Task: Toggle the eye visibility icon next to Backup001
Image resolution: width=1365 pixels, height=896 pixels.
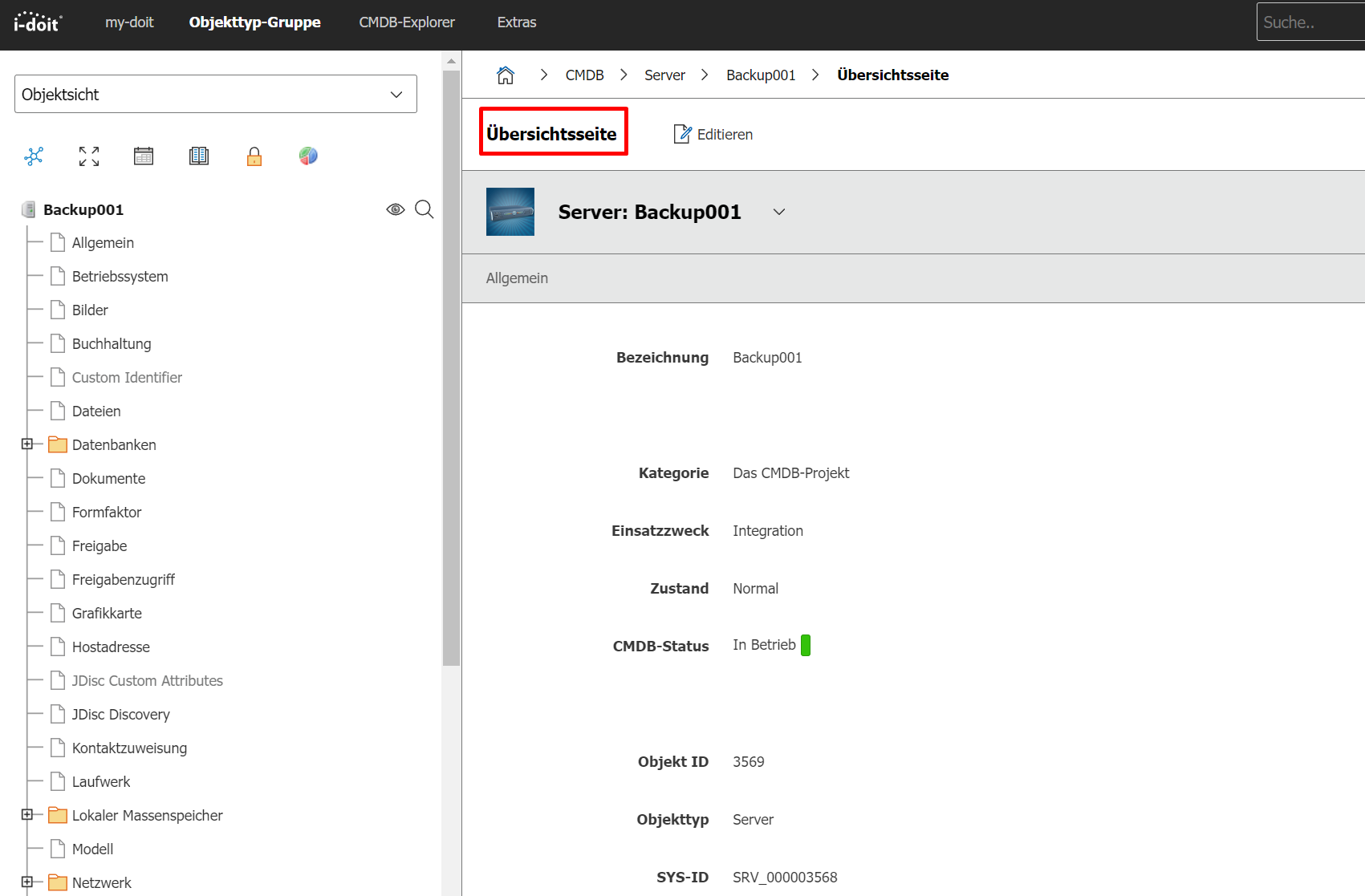Action: tap(395, 209)
